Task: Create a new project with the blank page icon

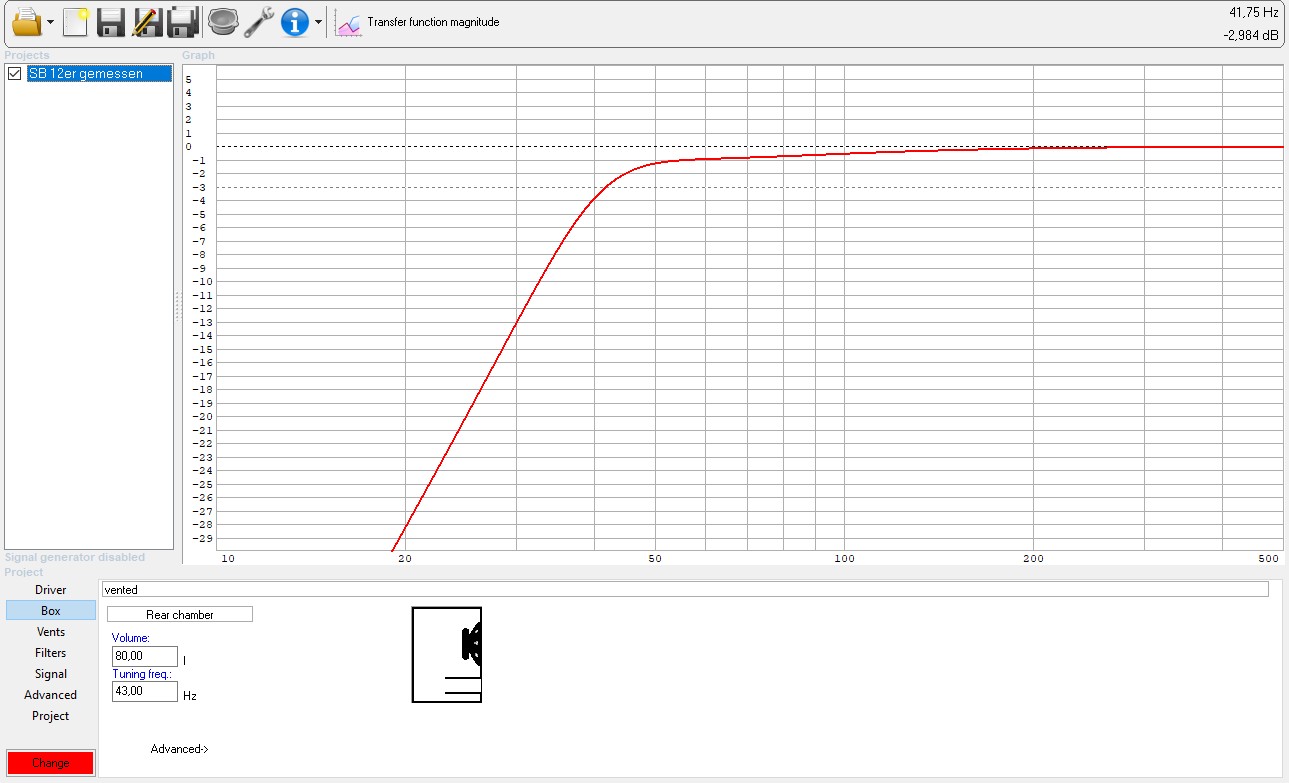Action: (x=75, y=21)
